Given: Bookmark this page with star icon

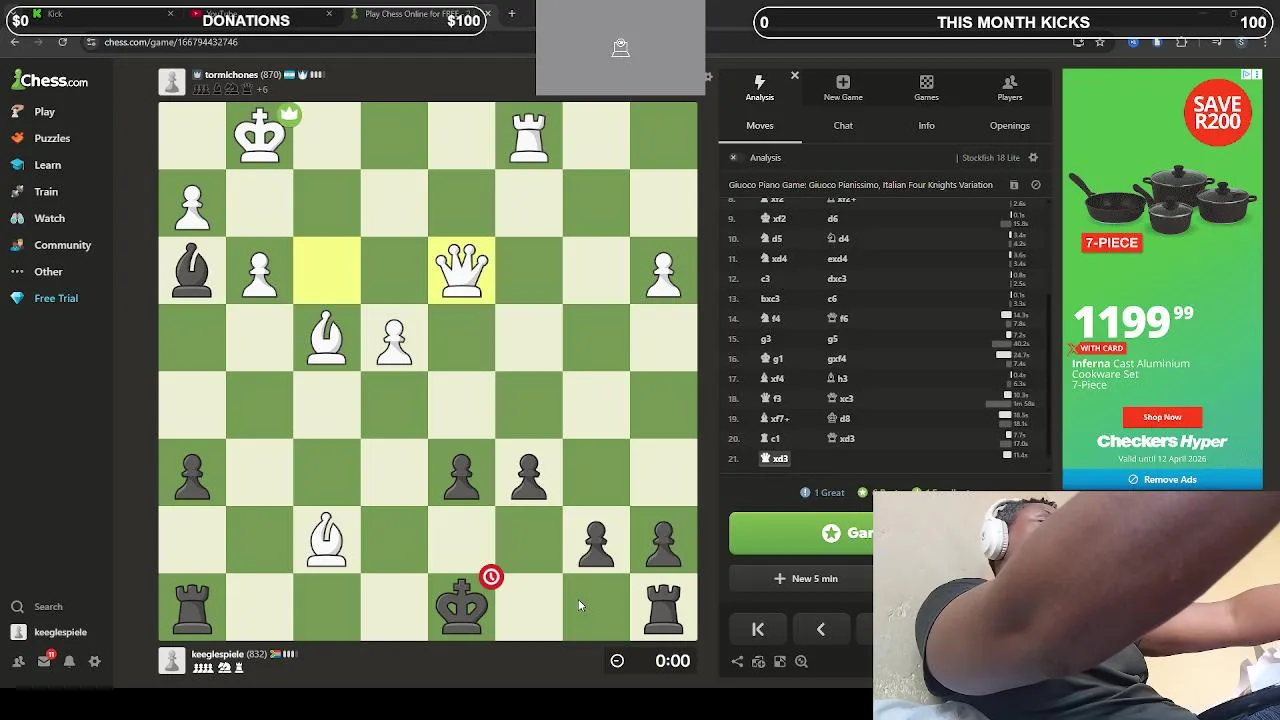Looking at the screenshot, I should click(x=1100, y=42).
